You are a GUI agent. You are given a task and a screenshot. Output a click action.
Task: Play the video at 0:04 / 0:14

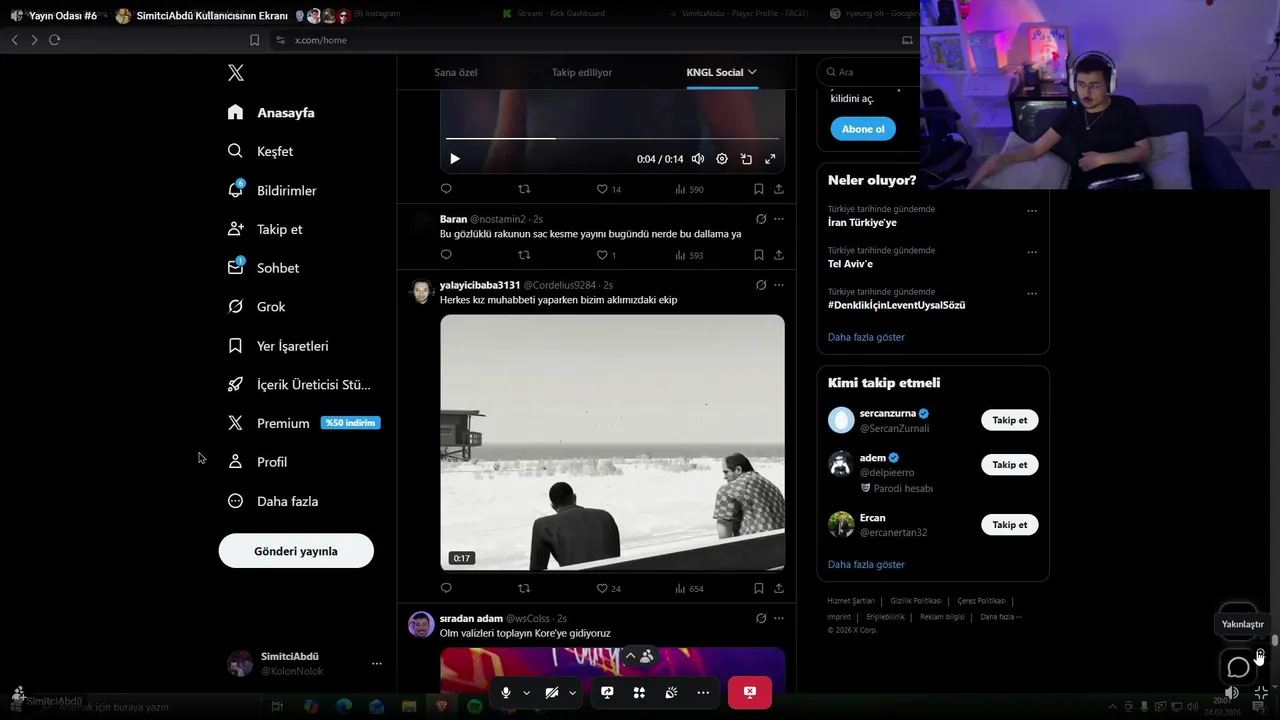455,159
